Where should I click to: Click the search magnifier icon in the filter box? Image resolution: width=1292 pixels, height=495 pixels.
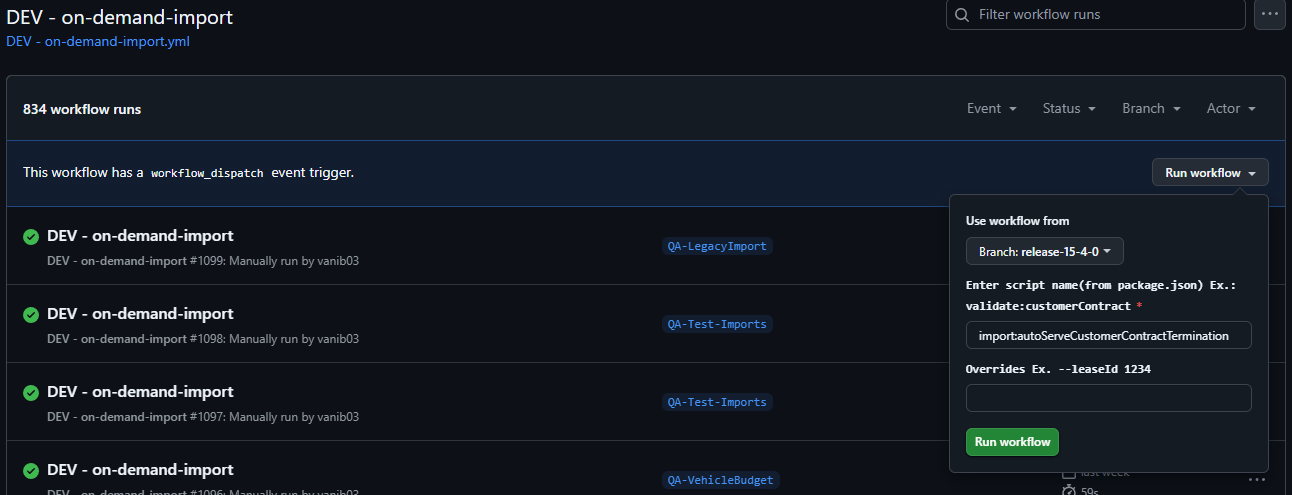coord(962,15)
